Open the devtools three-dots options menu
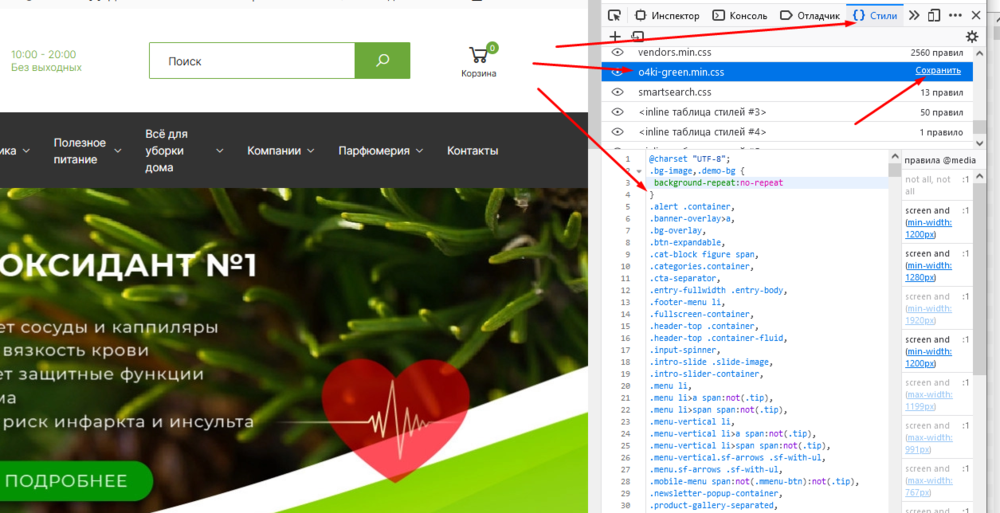1000x513 pixels. point(955,15)
